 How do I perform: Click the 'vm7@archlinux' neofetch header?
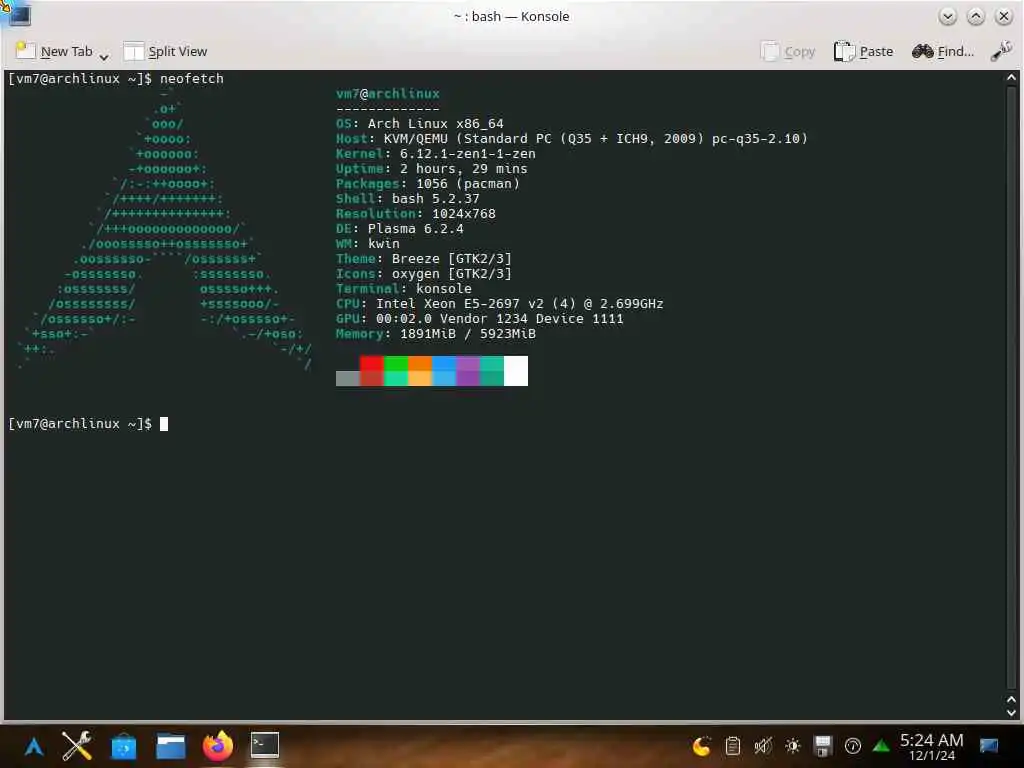[x=388, y=93]
